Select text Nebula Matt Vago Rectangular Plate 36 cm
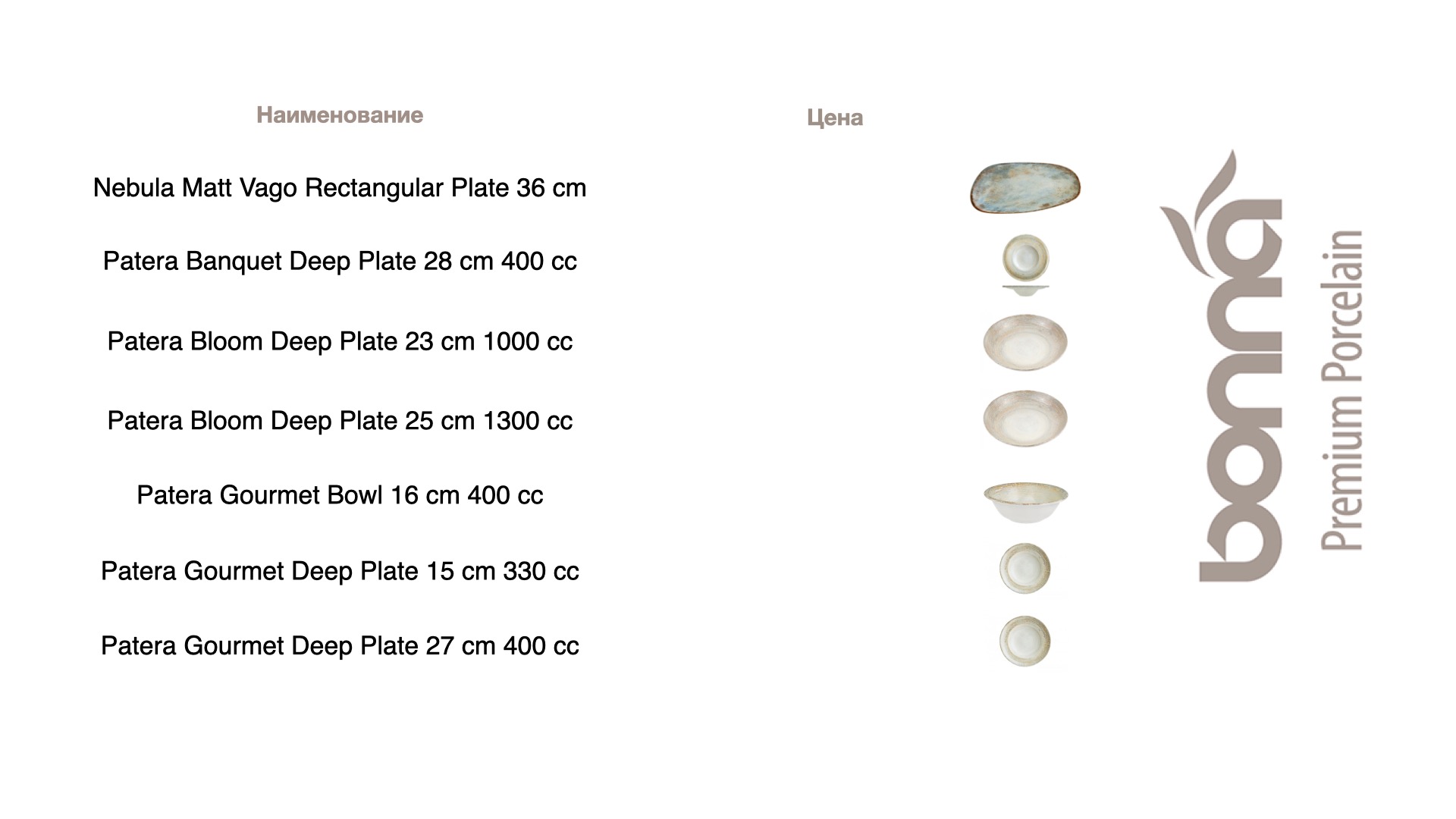The image size is (1456, 819). (x=339, y=188)
